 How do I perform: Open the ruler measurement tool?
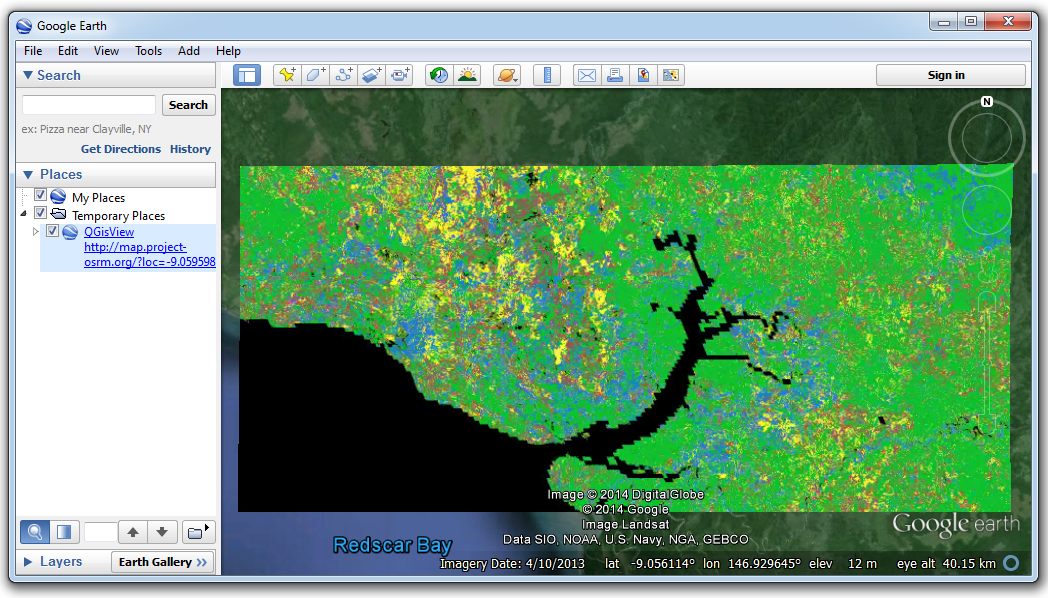(x=547, y=75)
